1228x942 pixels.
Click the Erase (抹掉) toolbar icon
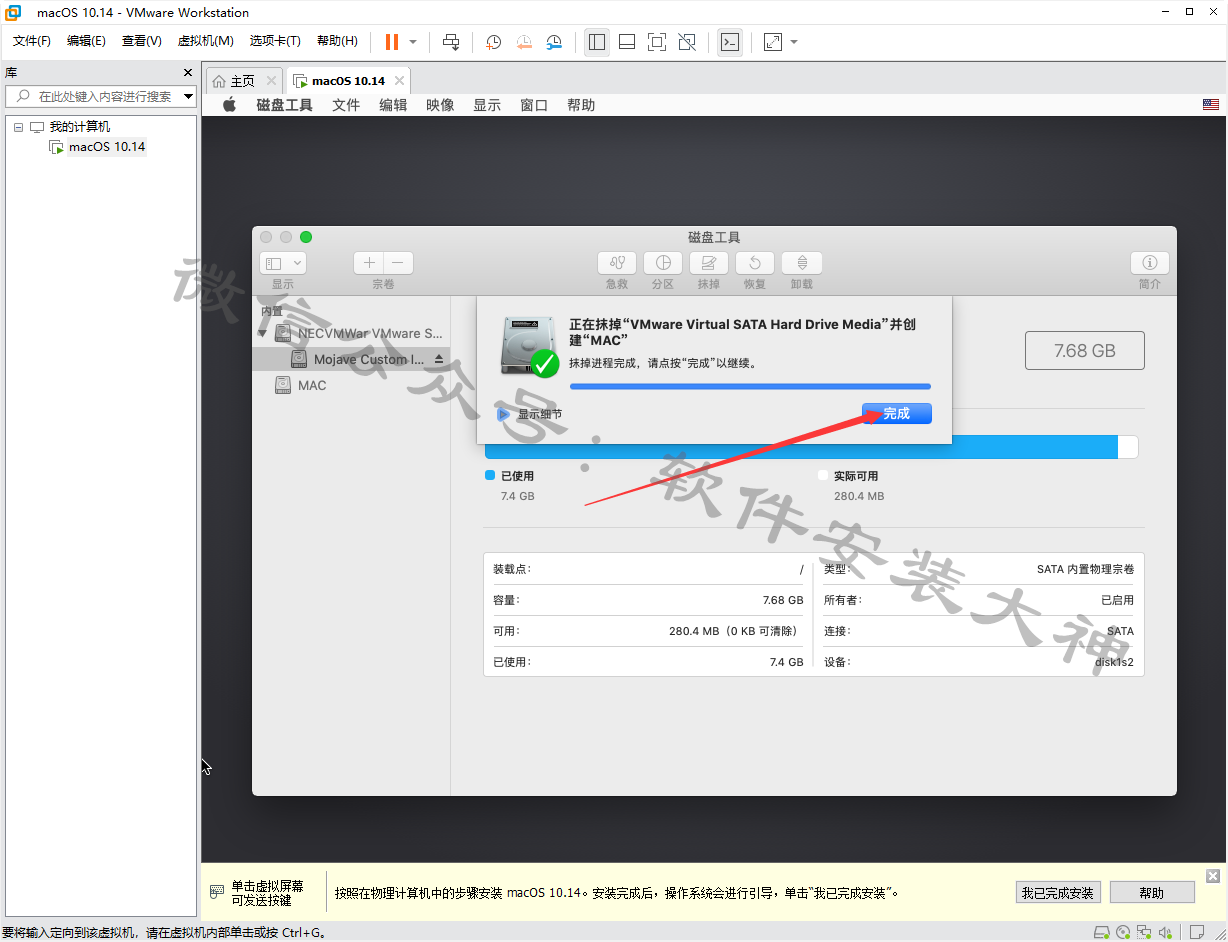[x=709, y=263]
